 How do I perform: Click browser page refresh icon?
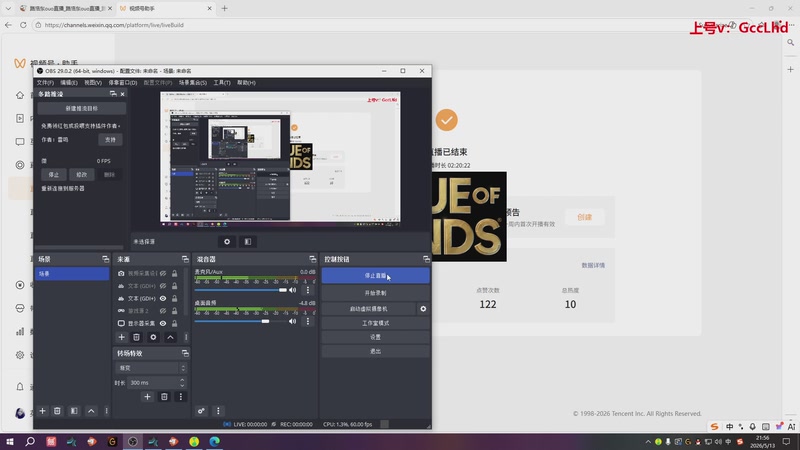pyautogui.click(x=23, y=24)
